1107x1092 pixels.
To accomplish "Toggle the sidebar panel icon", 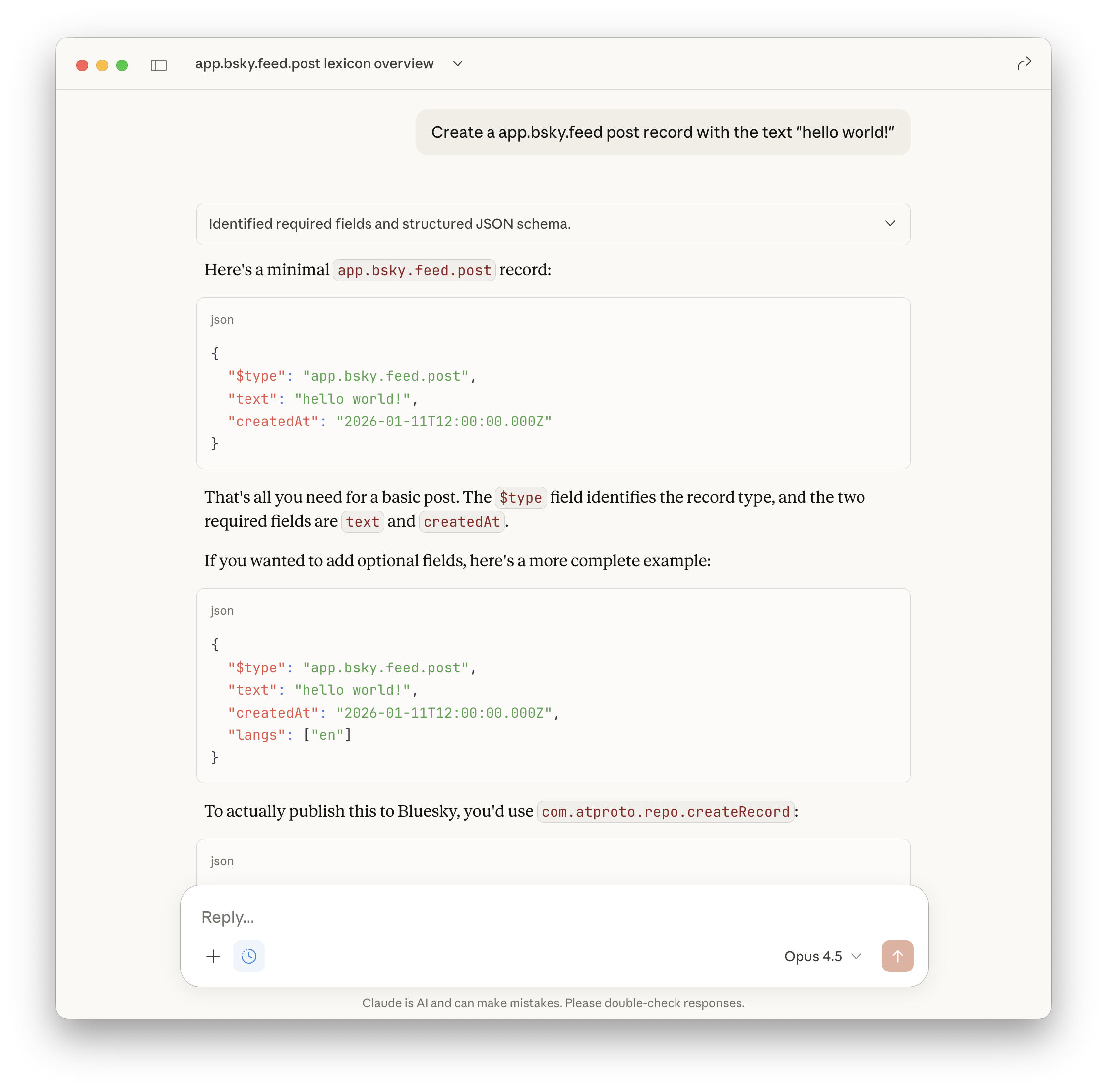I will coord(159,65).
